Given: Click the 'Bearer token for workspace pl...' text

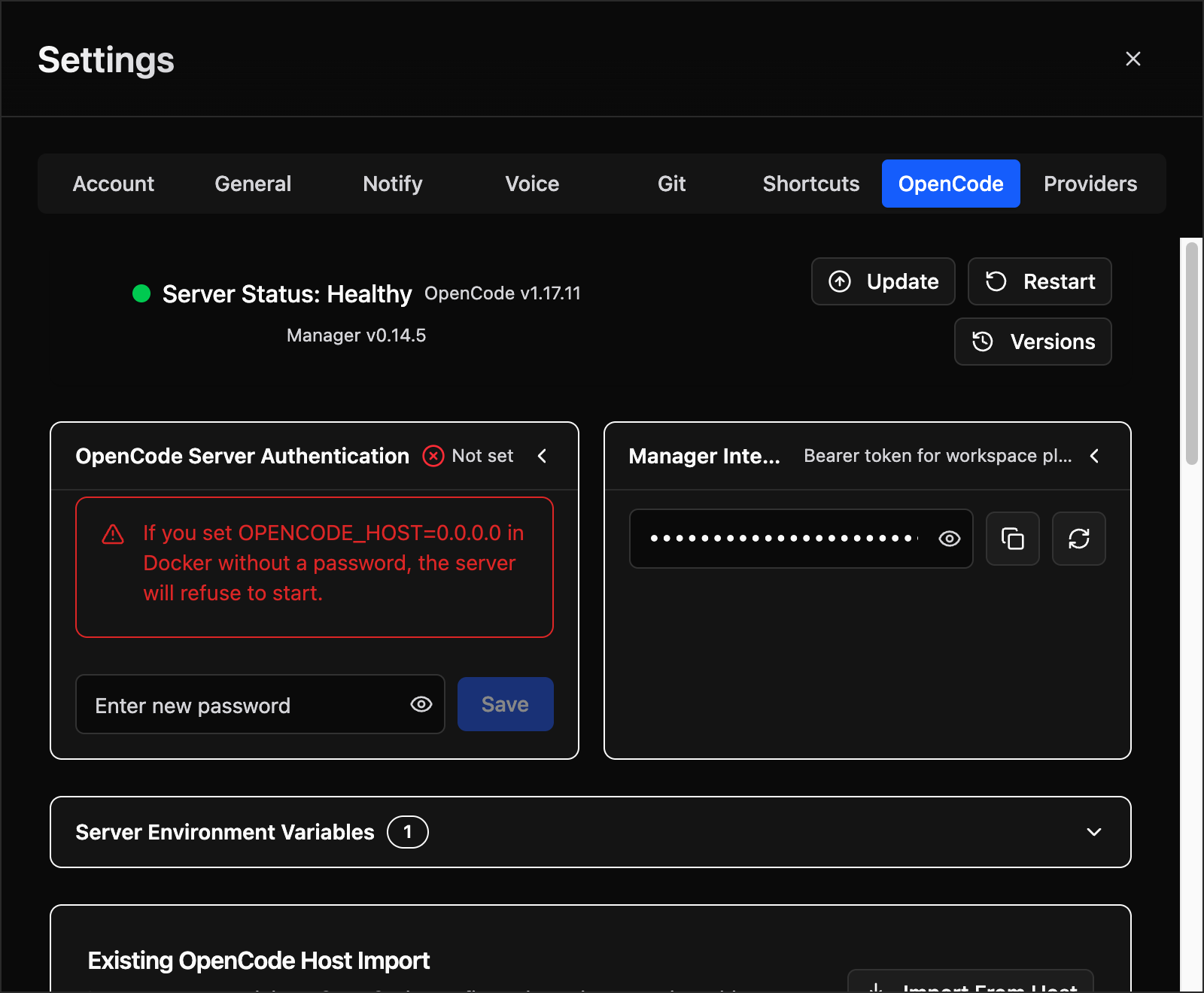Looking at the screenshot, I should coord(938,456).
